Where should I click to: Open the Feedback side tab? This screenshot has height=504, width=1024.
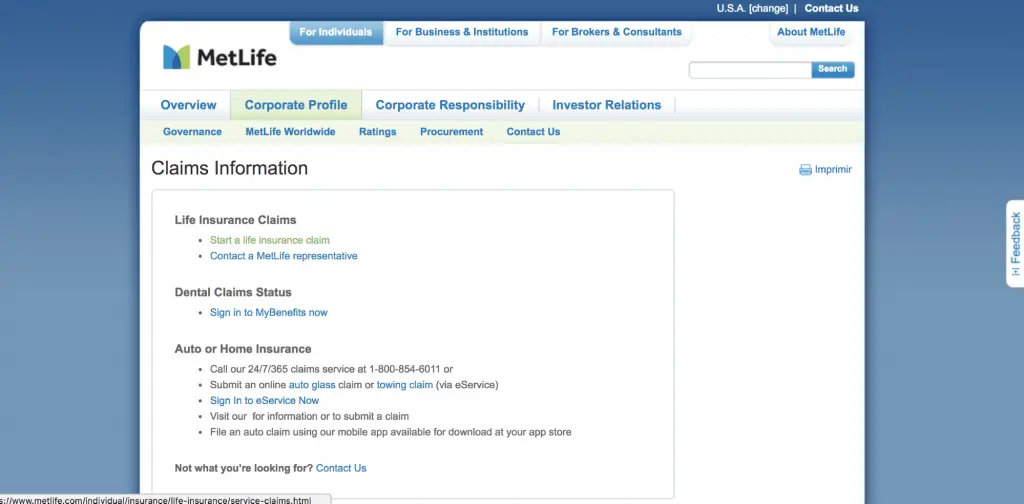point(1015,243)
